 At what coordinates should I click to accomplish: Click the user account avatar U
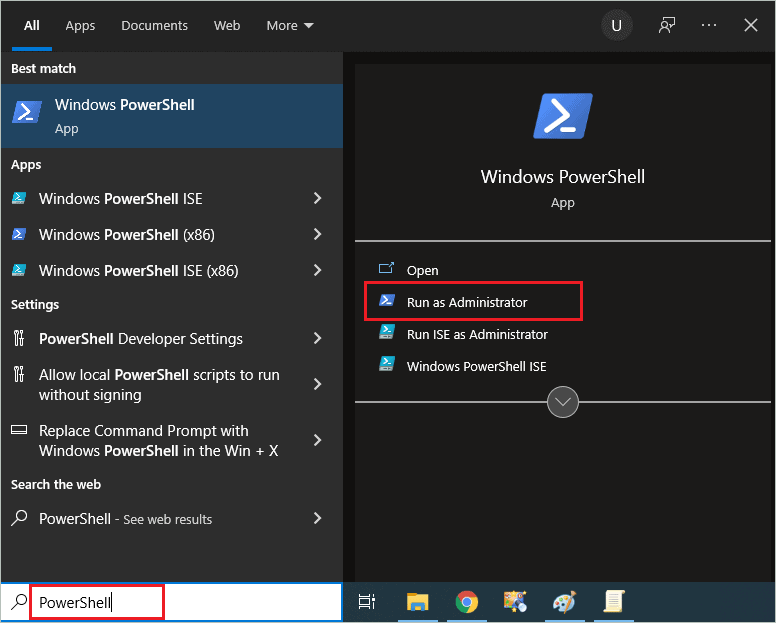pyautogui.click(x=616, y=26)
